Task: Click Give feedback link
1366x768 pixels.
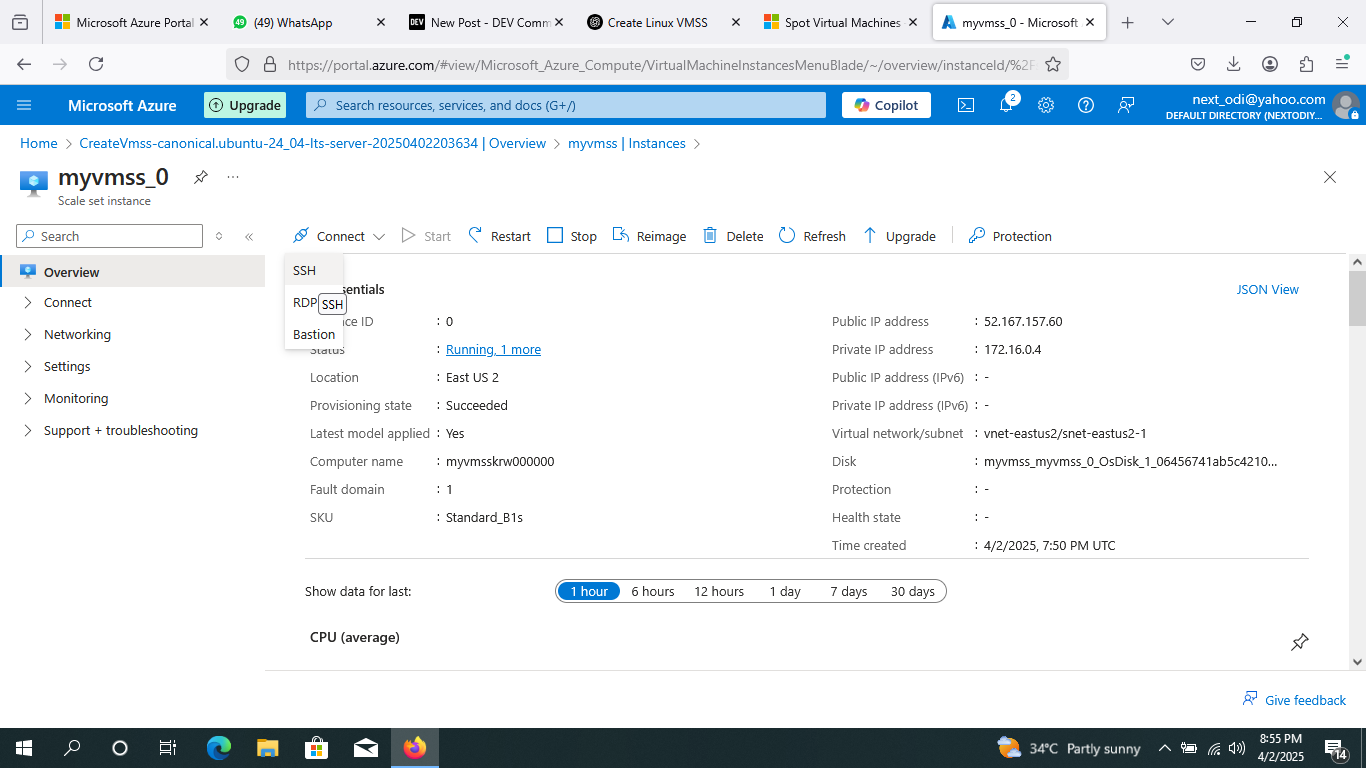Action: (1294, 700)
